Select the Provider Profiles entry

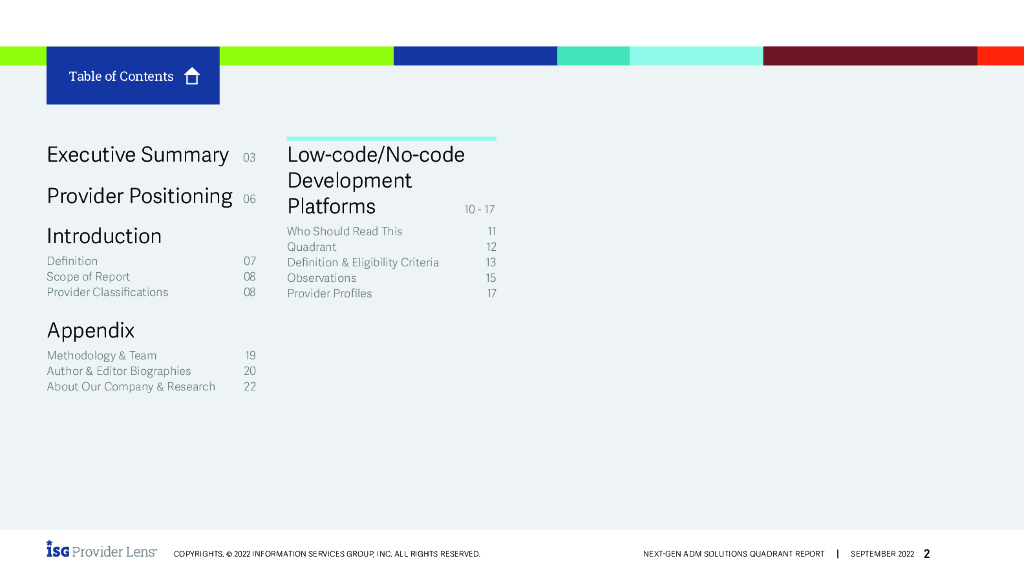(329, 294)
